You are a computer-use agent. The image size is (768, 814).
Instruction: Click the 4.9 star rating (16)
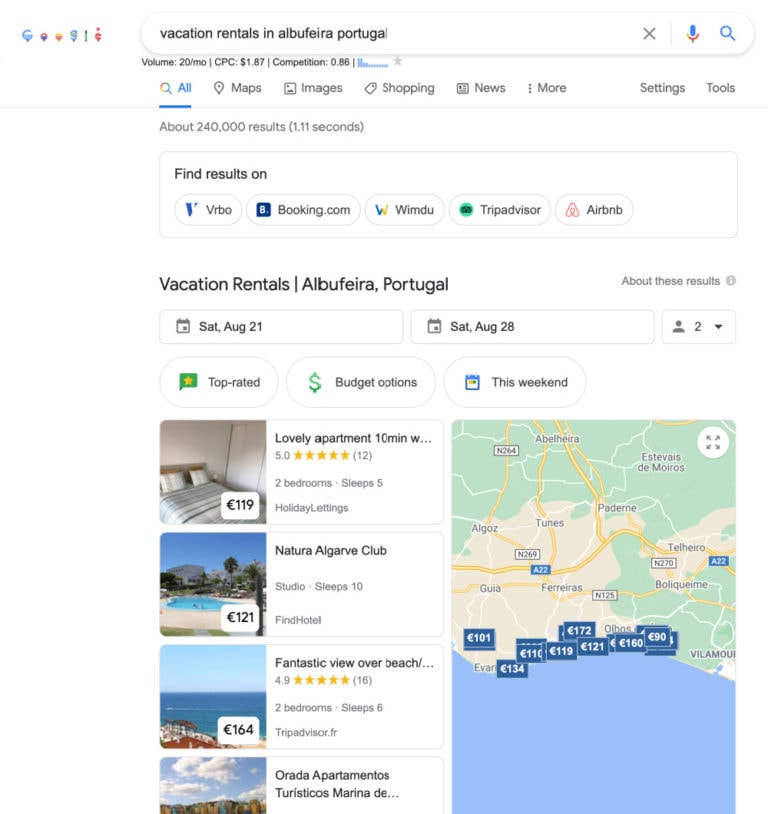pyautogui.click(x=324, y=680)
